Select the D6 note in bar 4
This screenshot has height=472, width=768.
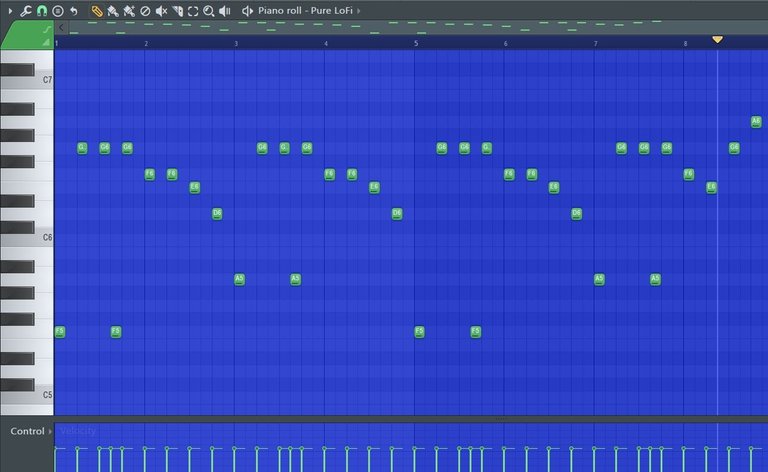pyautogui.click(x=397, y=213)
